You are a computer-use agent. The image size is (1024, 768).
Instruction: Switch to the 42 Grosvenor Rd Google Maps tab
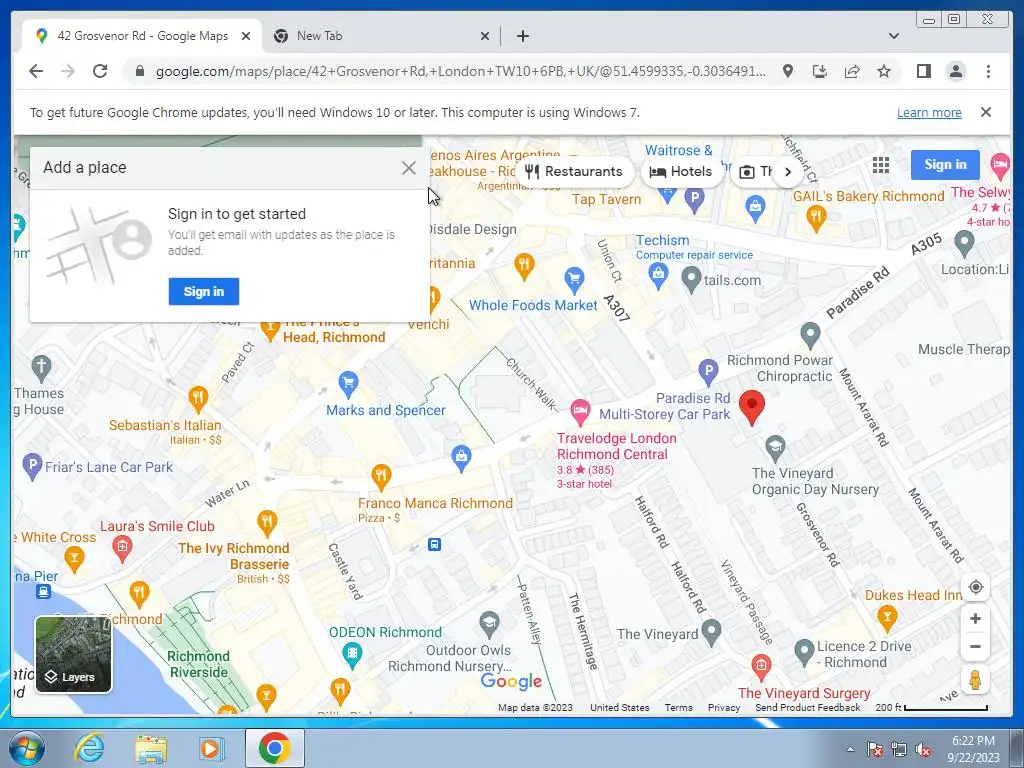(142, 36)
